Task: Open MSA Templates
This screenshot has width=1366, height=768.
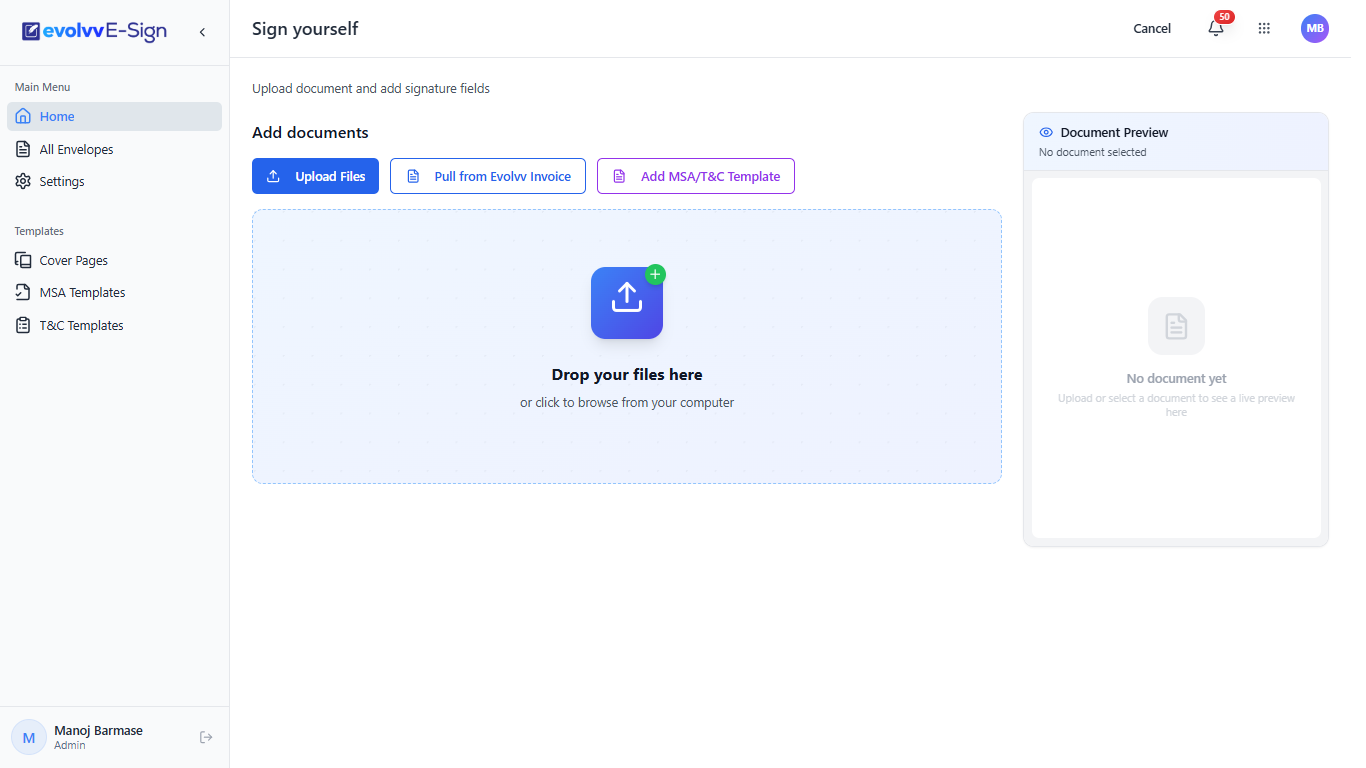Action: 114,292
